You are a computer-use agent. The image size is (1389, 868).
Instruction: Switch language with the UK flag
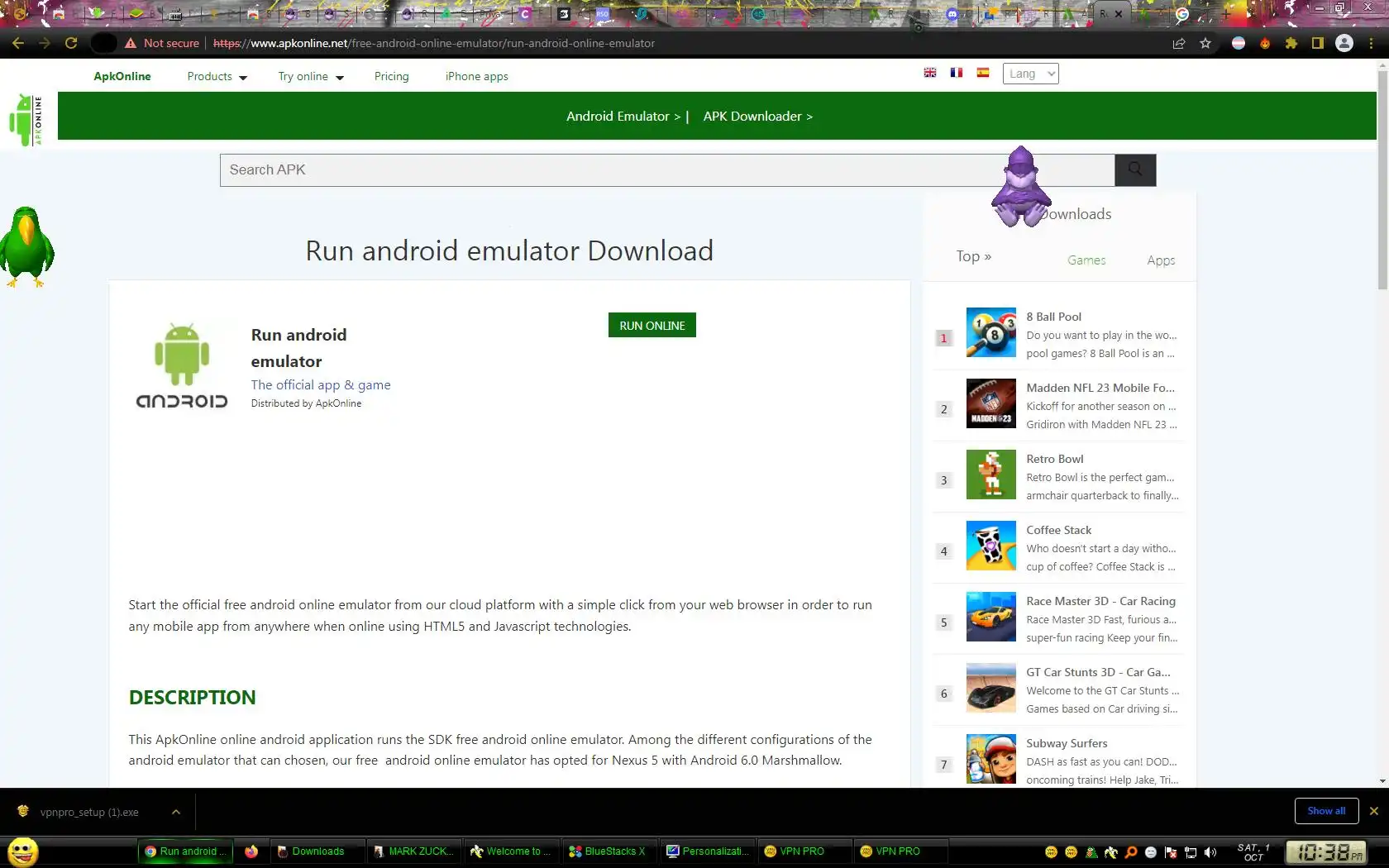tap(930, 73)
